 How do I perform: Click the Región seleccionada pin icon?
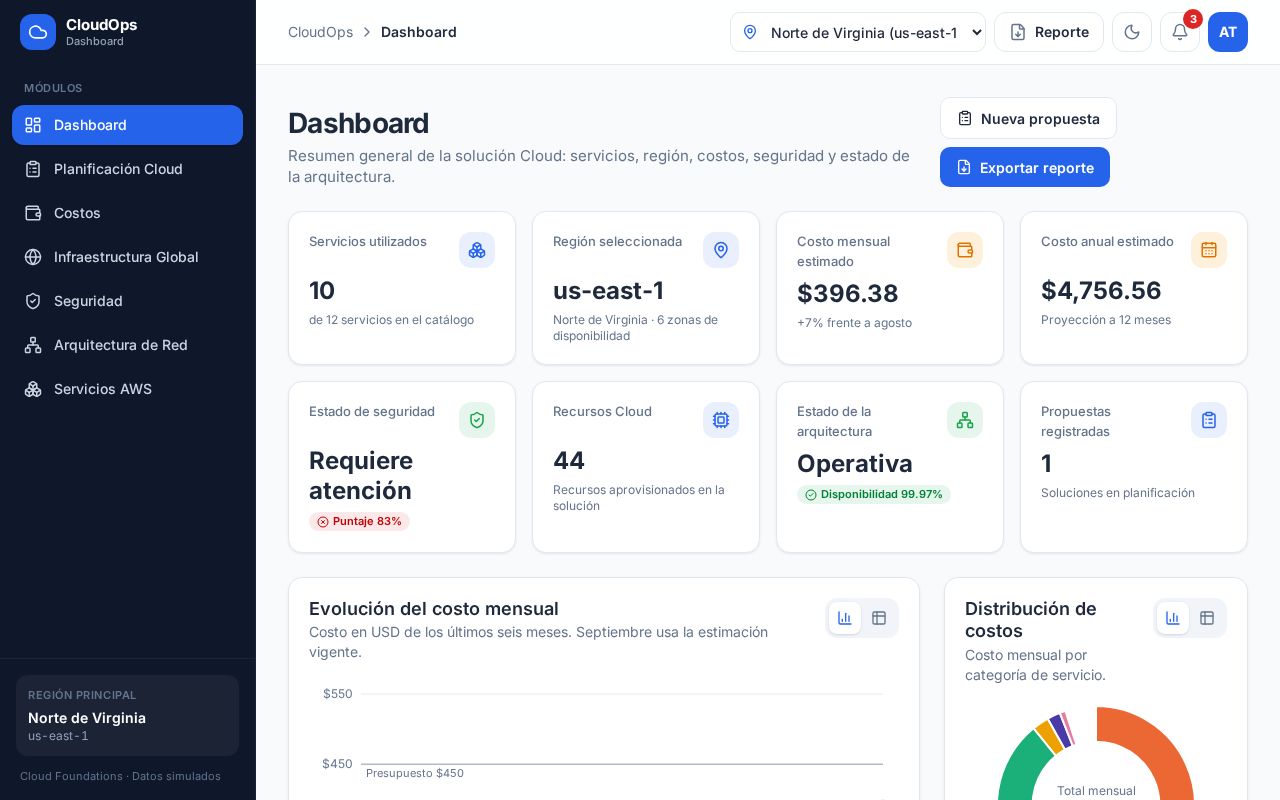coord(721,250)
